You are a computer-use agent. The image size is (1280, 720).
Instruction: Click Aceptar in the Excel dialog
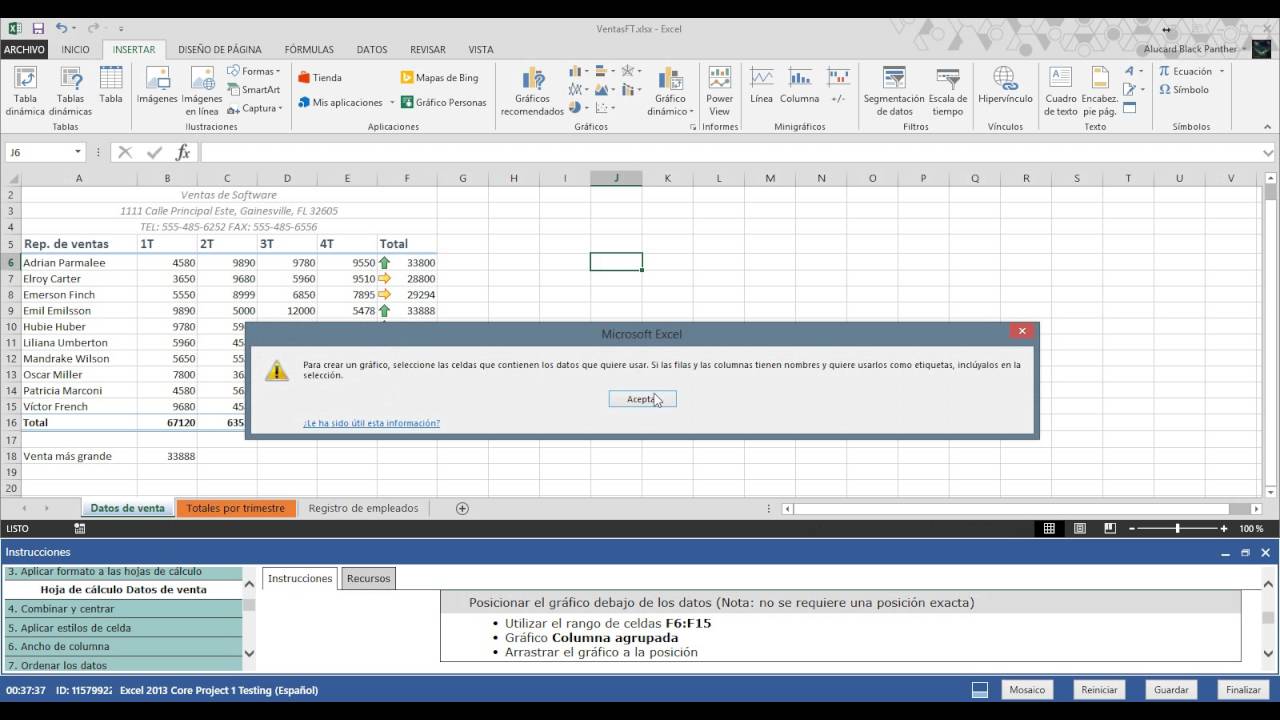click(642, 398)
